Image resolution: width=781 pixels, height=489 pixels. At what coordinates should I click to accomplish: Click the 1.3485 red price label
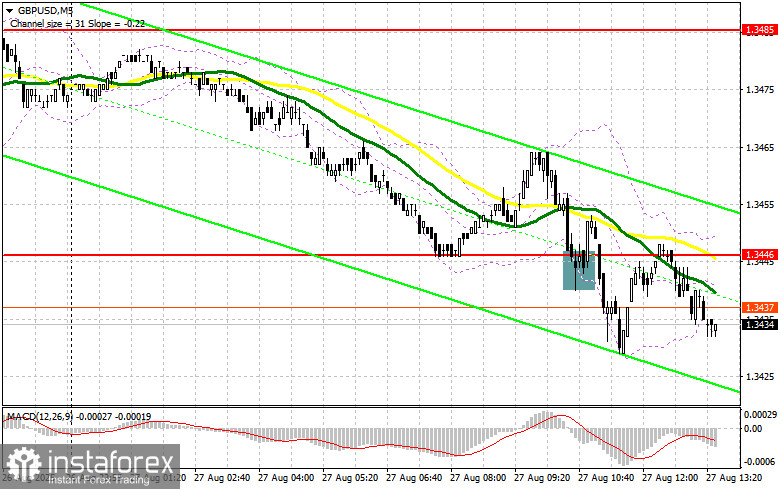pos(760,30)
